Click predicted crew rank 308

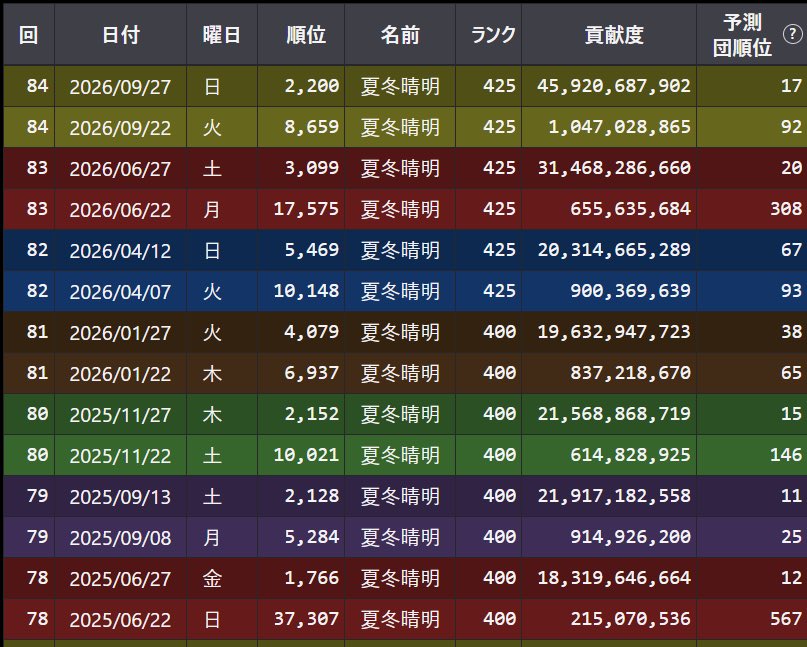point(786,208)
